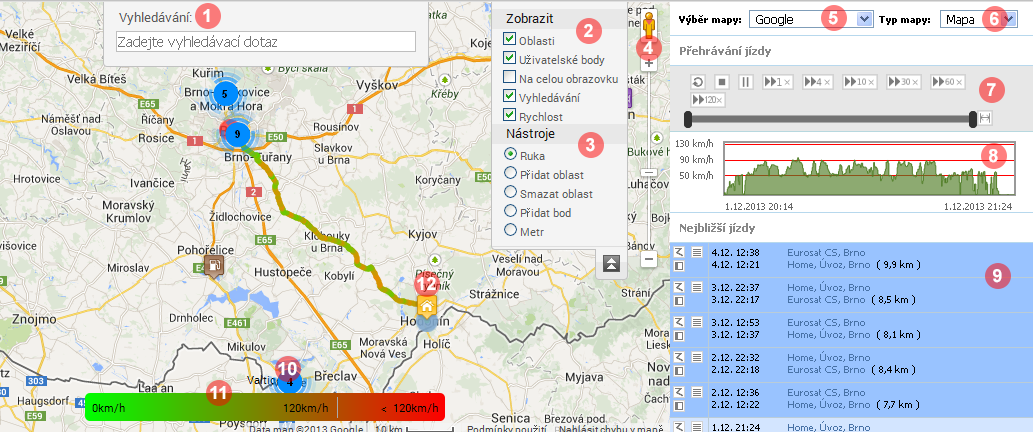The width and height of the screenshot is (1033, 432).
Task: Click the map zoom-in plus button
Action: (649, 64)
